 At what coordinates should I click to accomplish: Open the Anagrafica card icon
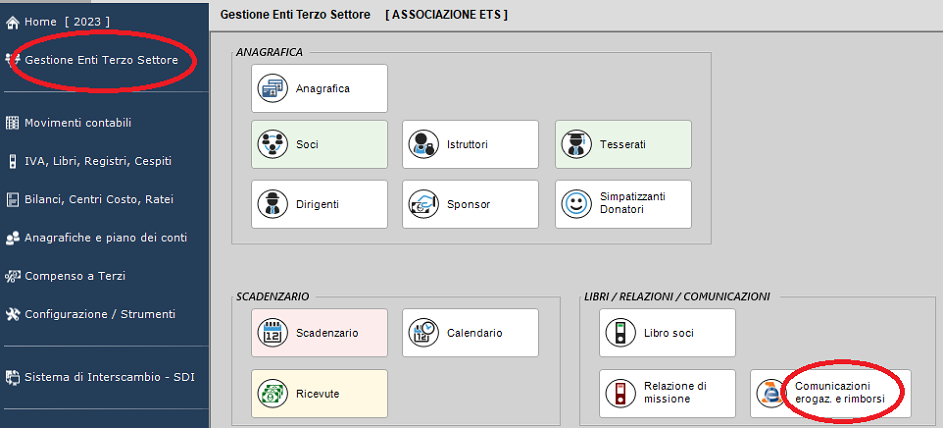[x=273, y=88]
